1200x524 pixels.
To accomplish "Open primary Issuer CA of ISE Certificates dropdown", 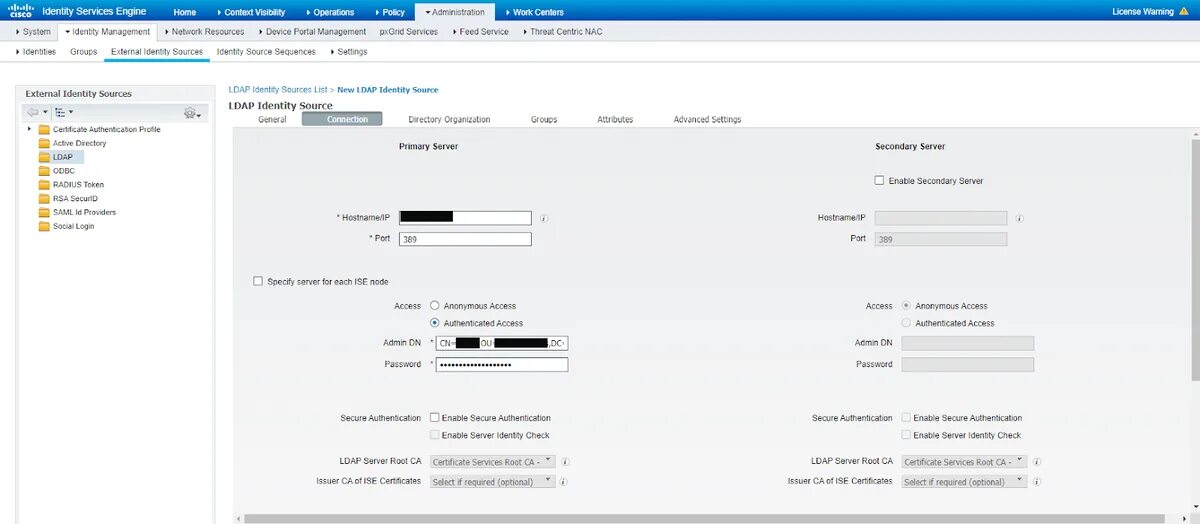I will tap(491, 481).
